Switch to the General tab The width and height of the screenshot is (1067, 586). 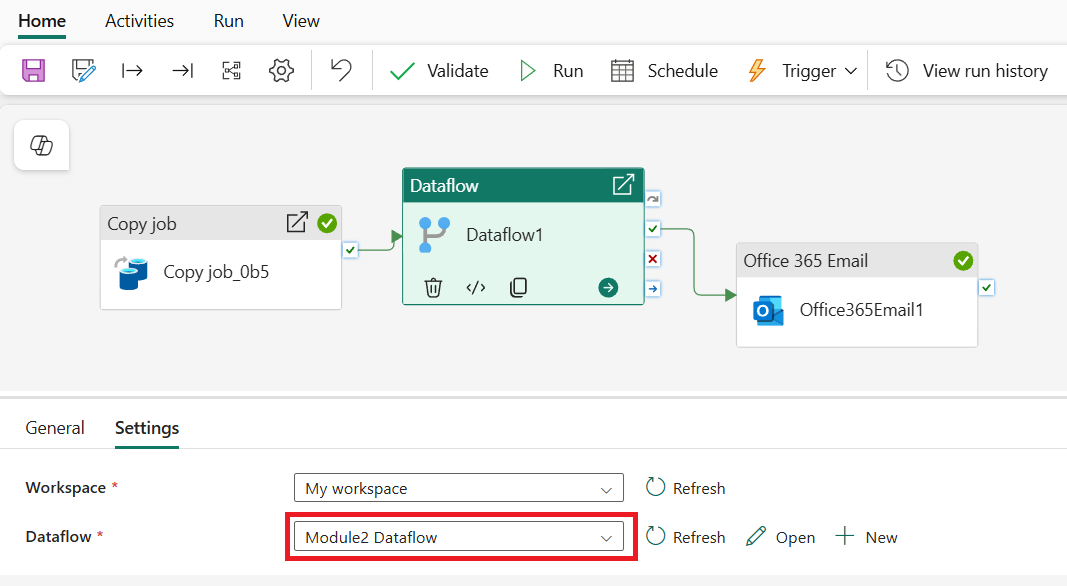coord(55,428)
